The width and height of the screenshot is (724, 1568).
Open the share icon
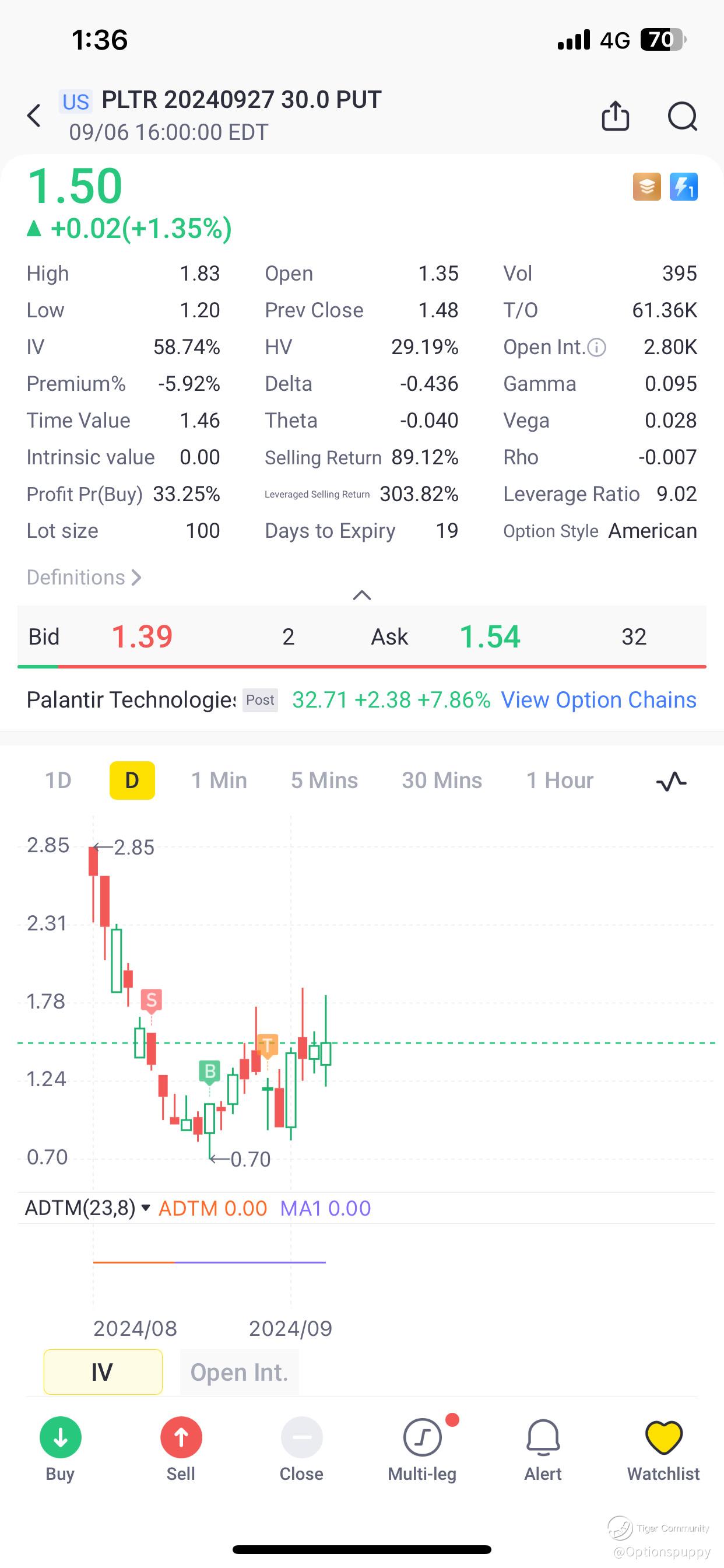point(615,116)
